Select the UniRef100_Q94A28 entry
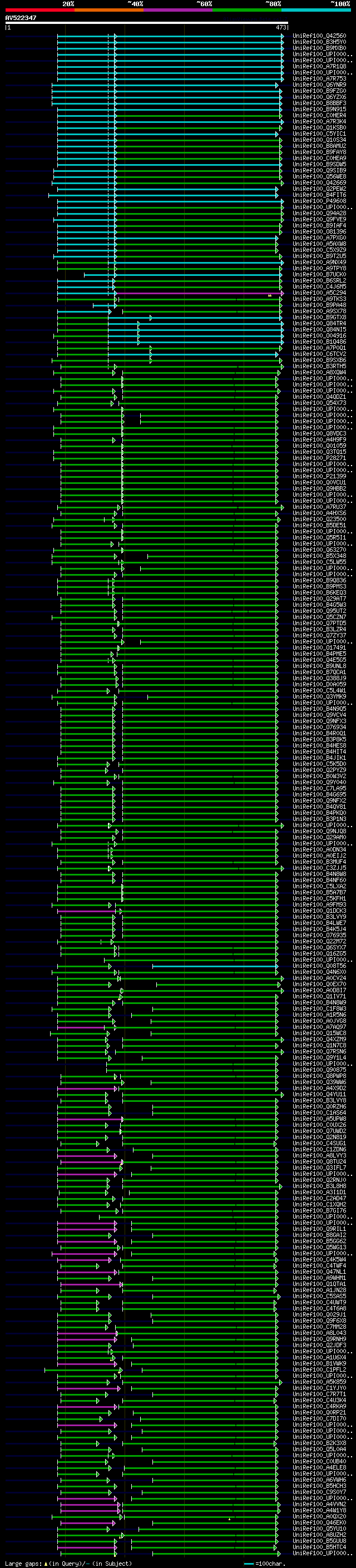356x1568 pixels. point(319,213)
